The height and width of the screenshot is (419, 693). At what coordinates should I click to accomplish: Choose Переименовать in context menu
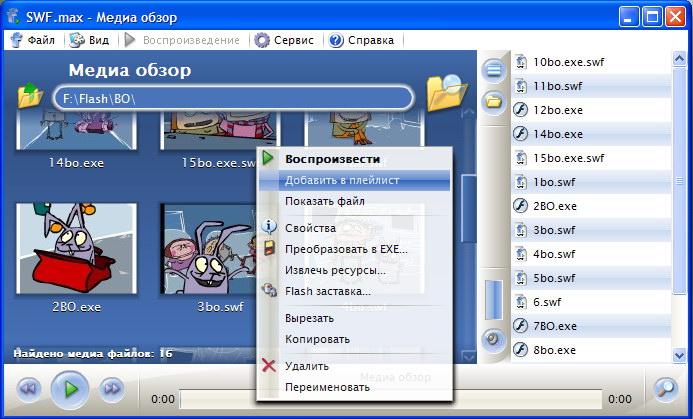click(x=354, y=387)
